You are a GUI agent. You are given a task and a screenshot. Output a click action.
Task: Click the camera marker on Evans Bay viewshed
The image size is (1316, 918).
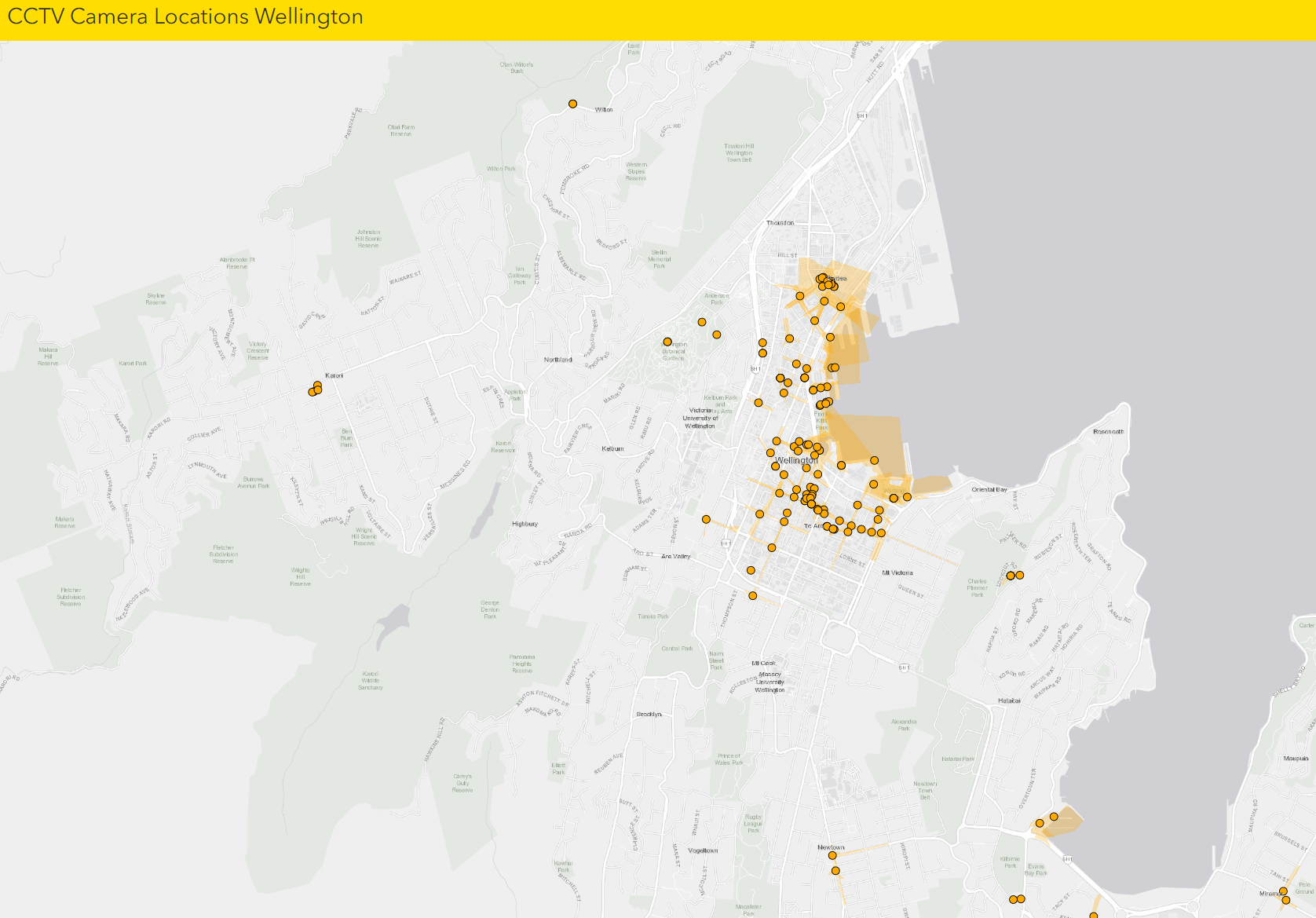[1054, 817]
